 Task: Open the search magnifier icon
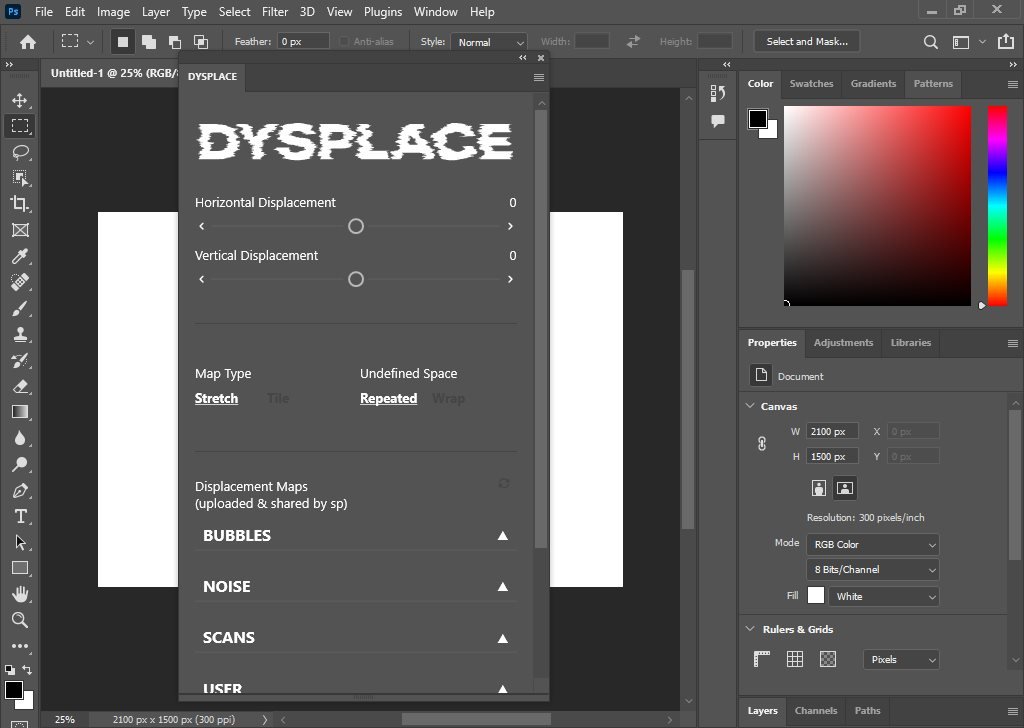(x=931, y=42)
